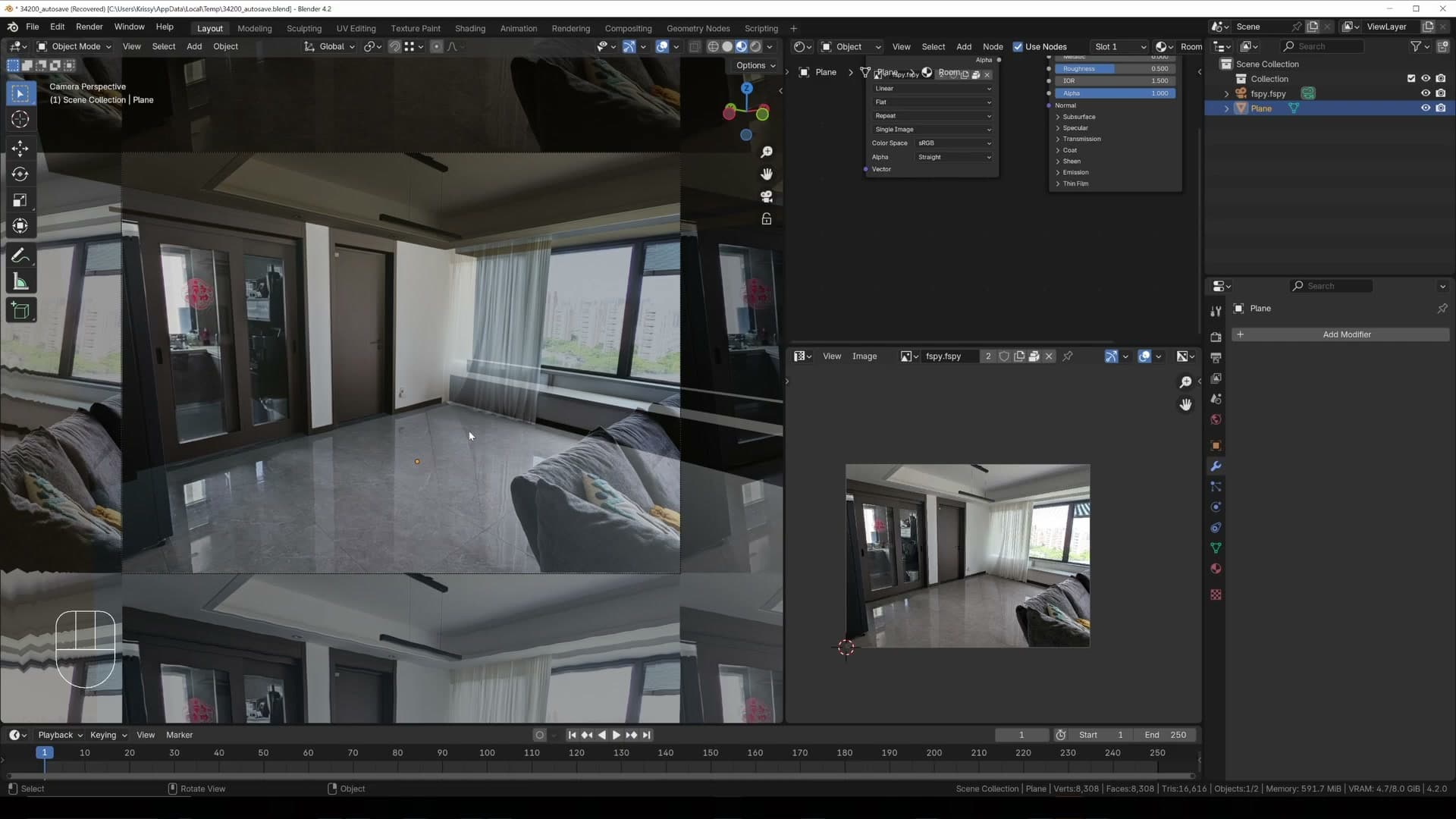Open the Slot 1 material slot dropdown
Image resolution: width=1456 pixels, height=819 pixels.
[1120, 47]
